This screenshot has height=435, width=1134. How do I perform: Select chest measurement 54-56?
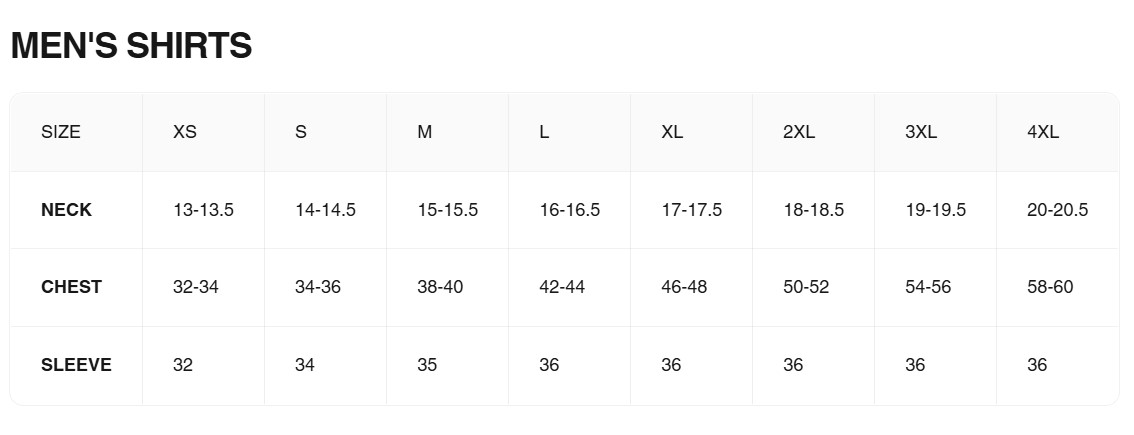[x=928, y=287]
